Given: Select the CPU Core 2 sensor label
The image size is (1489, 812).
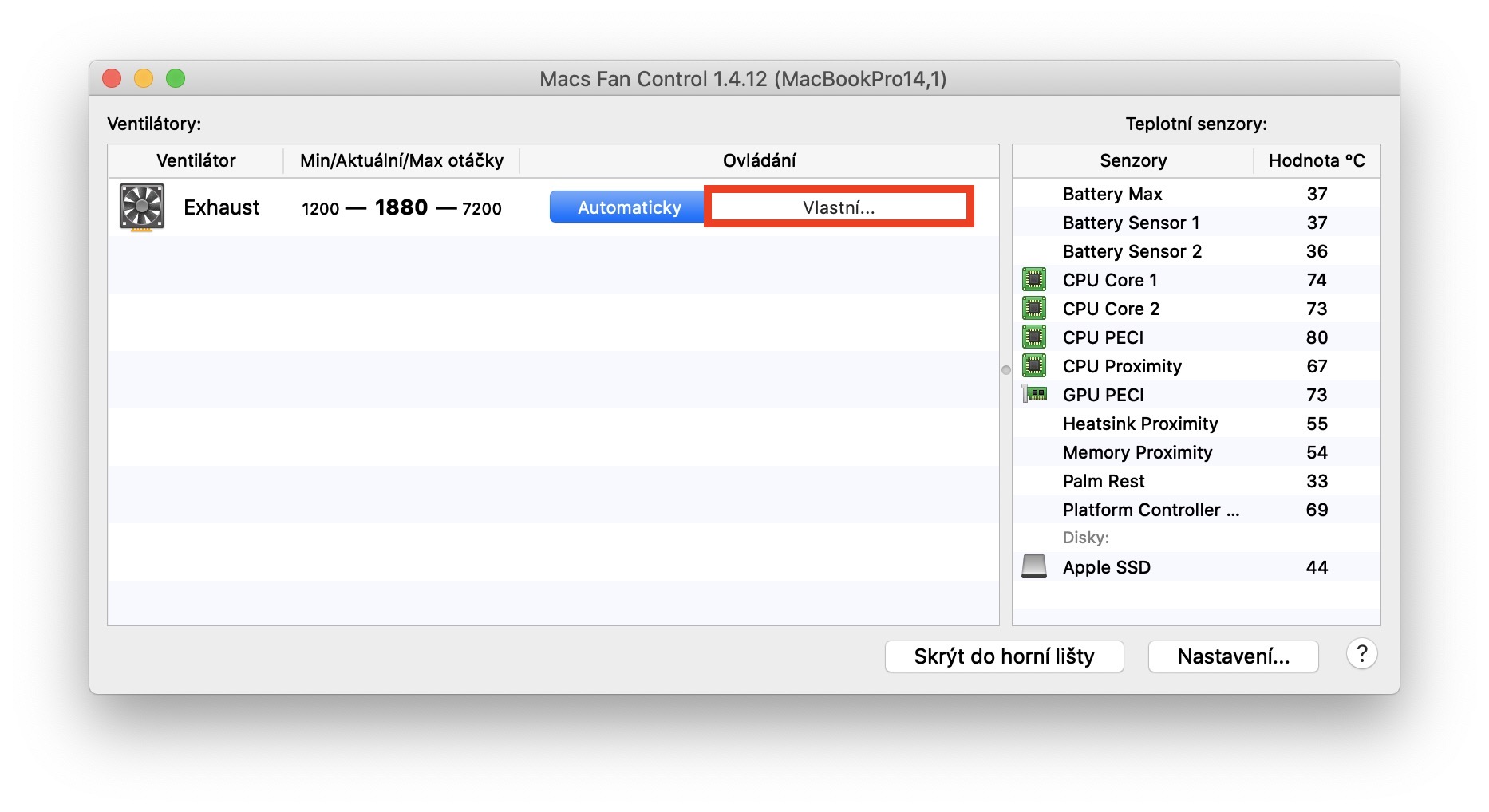Looking at the screenshot, I should (1111, 309).
